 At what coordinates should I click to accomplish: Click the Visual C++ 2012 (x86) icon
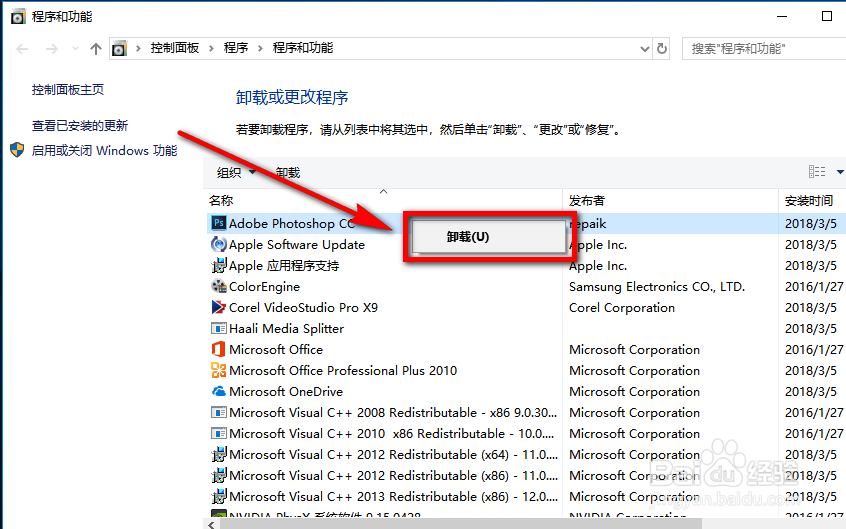(x=219, y=476)
